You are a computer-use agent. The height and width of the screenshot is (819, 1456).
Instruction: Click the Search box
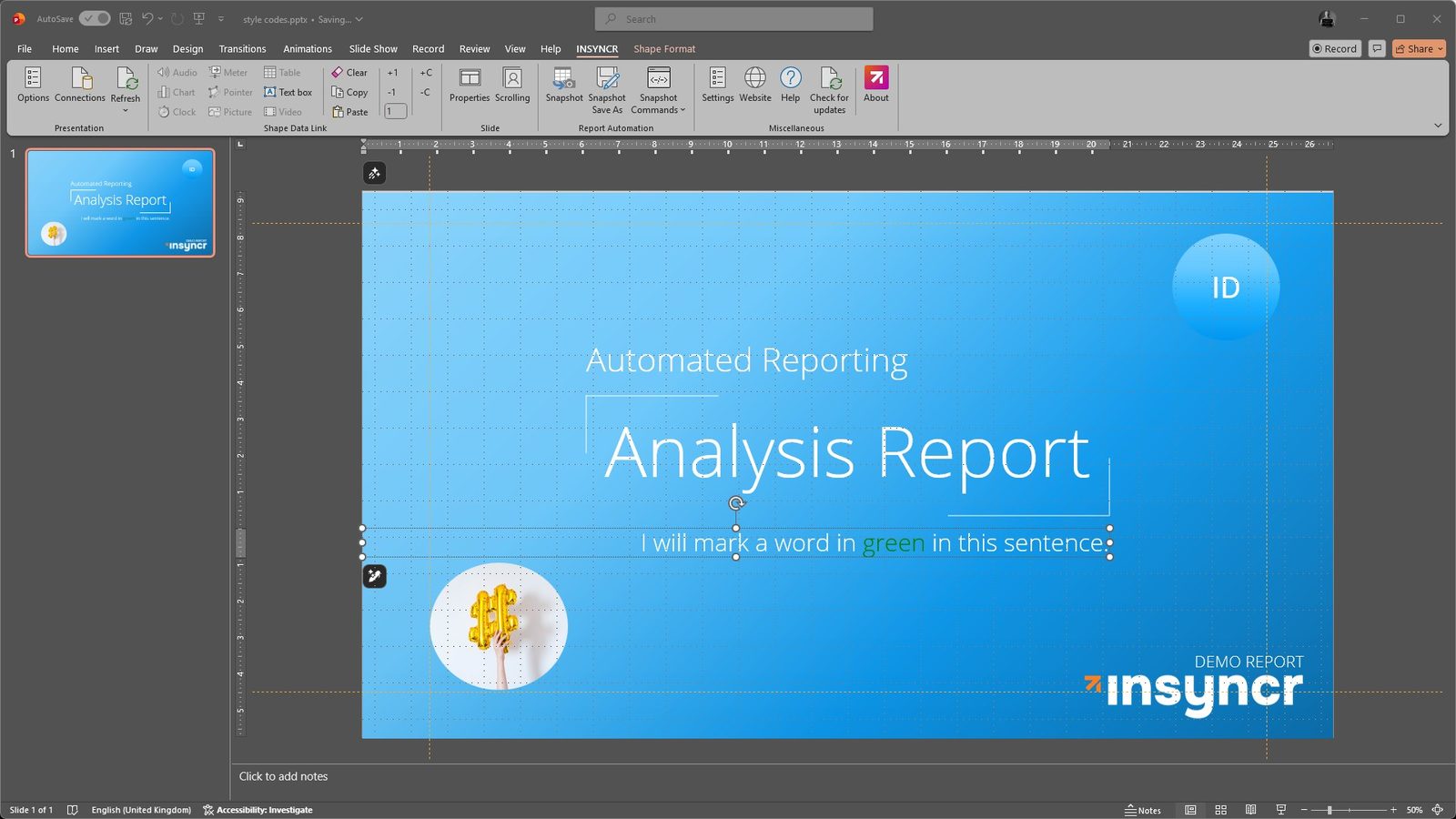point(733,19)
